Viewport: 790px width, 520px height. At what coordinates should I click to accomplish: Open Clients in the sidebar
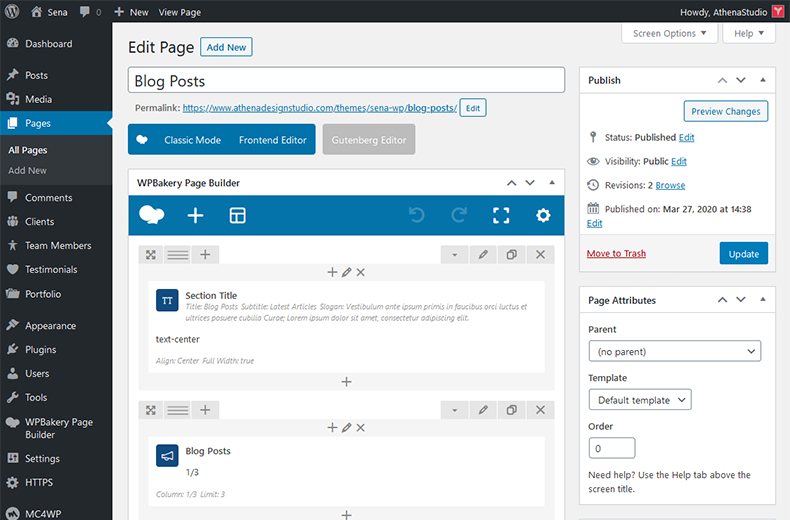tap(39, 221)
